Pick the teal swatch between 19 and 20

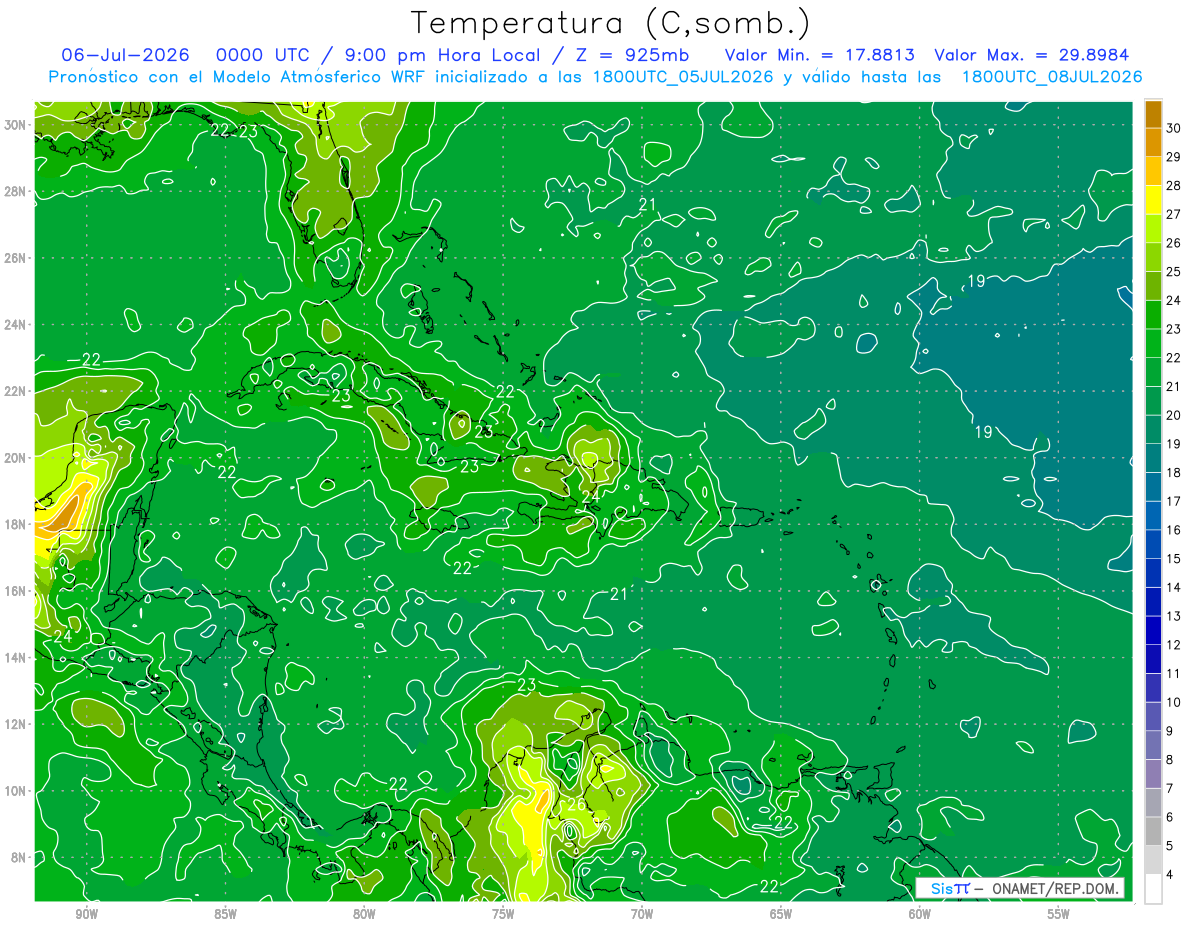coord(1154,430)
